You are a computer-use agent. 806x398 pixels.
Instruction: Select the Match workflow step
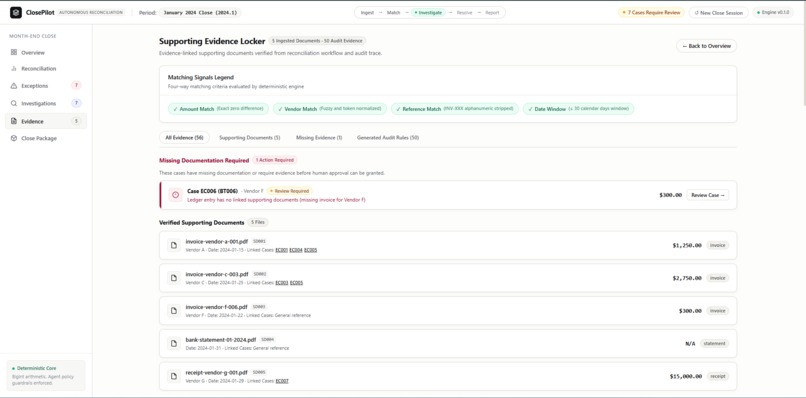coord(393,13)
